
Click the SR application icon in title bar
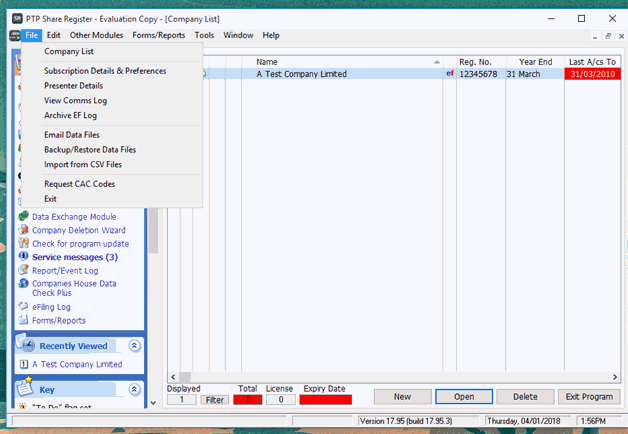[17, 18]
